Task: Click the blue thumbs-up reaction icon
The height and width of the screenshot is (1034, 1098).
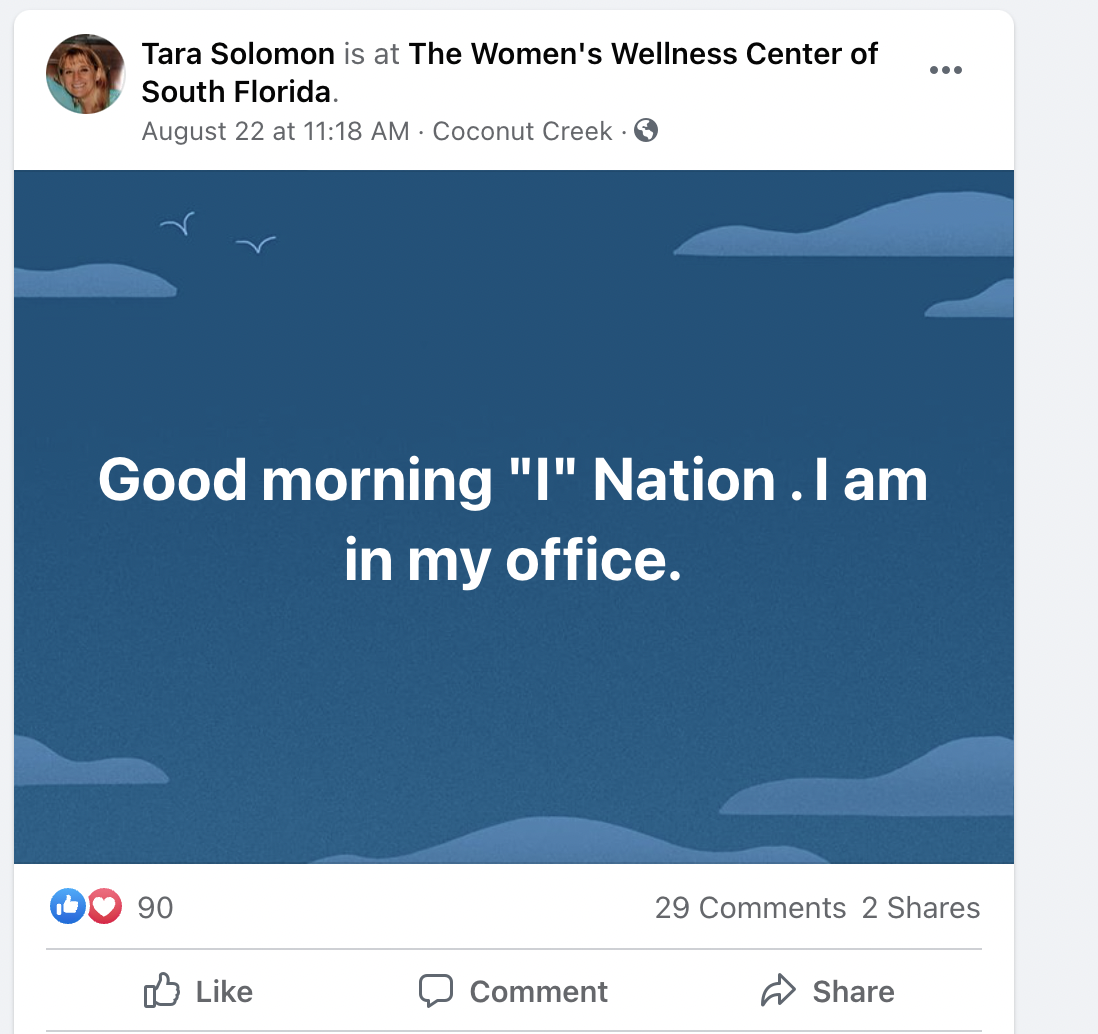Action: coord(67,907)
